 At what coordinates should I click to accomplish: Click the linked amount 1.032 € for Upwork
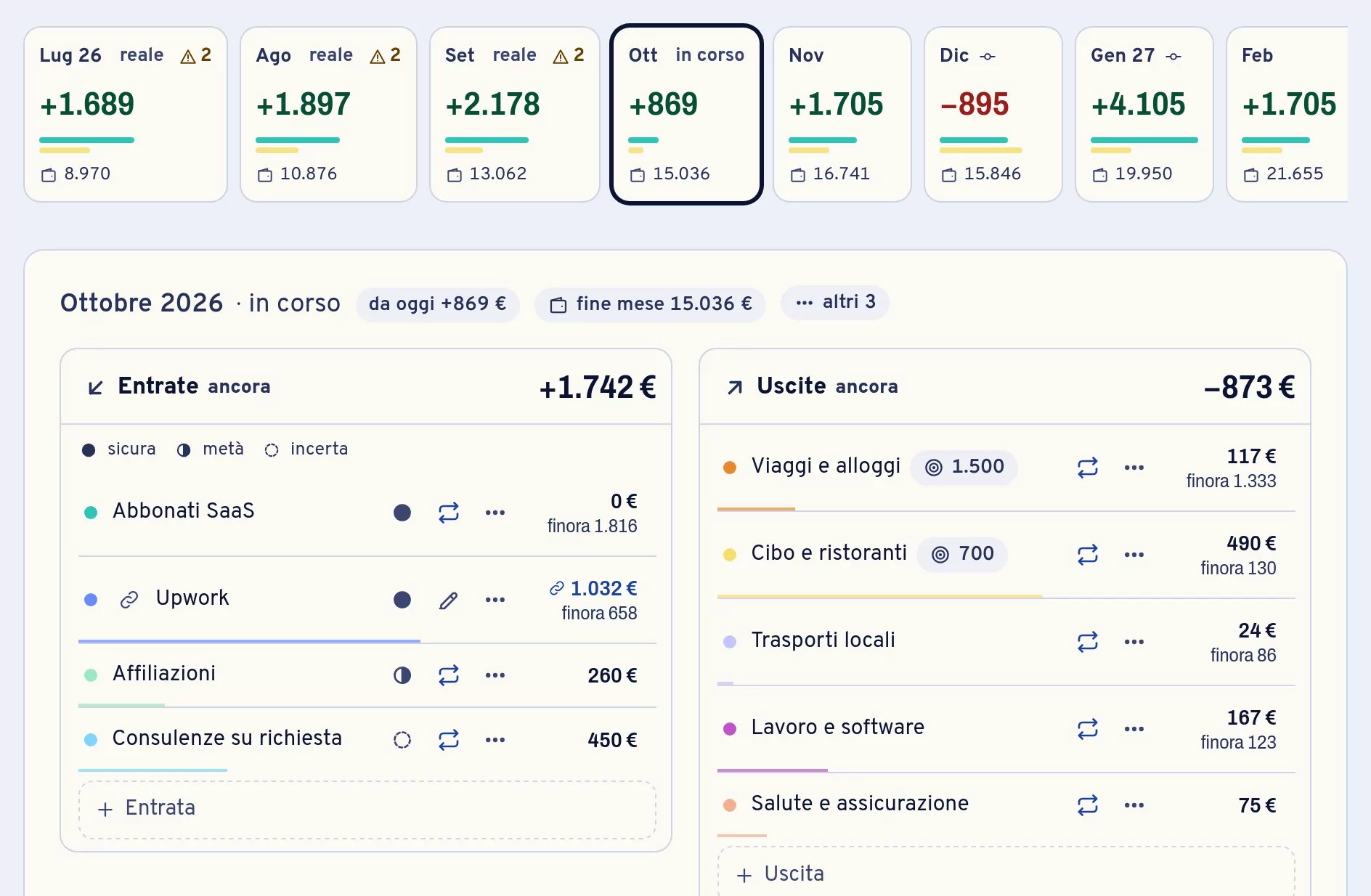point(594,588)
